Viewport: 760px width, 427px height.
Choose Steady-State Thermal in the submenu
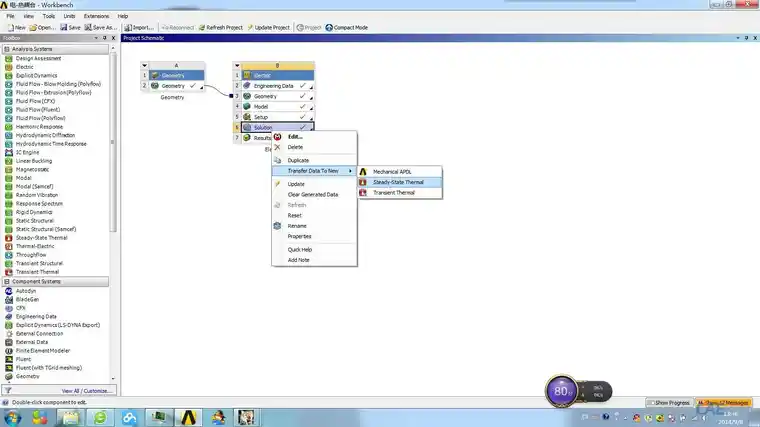point(400,182)
